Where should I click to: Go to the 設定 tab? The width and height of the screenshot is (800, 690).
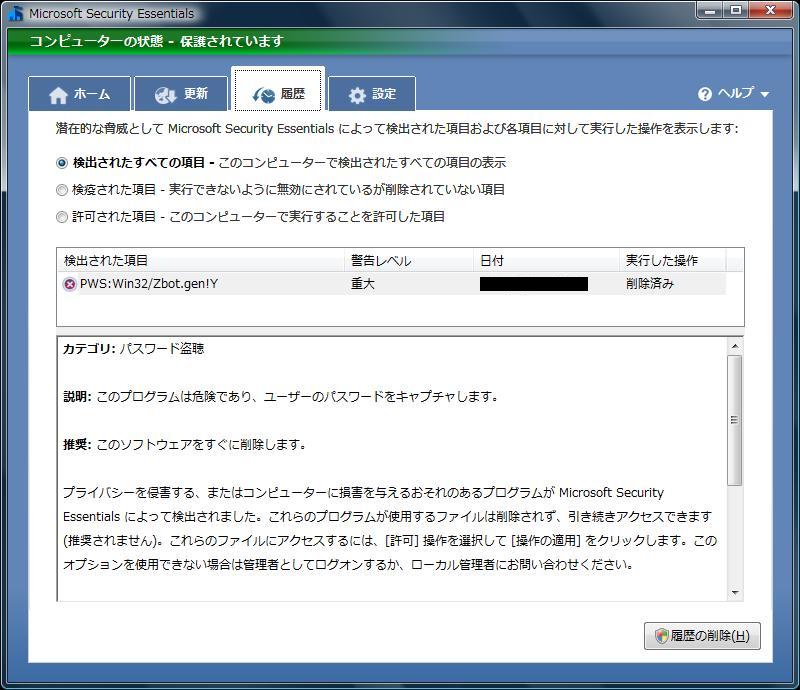tap(372, 93)
